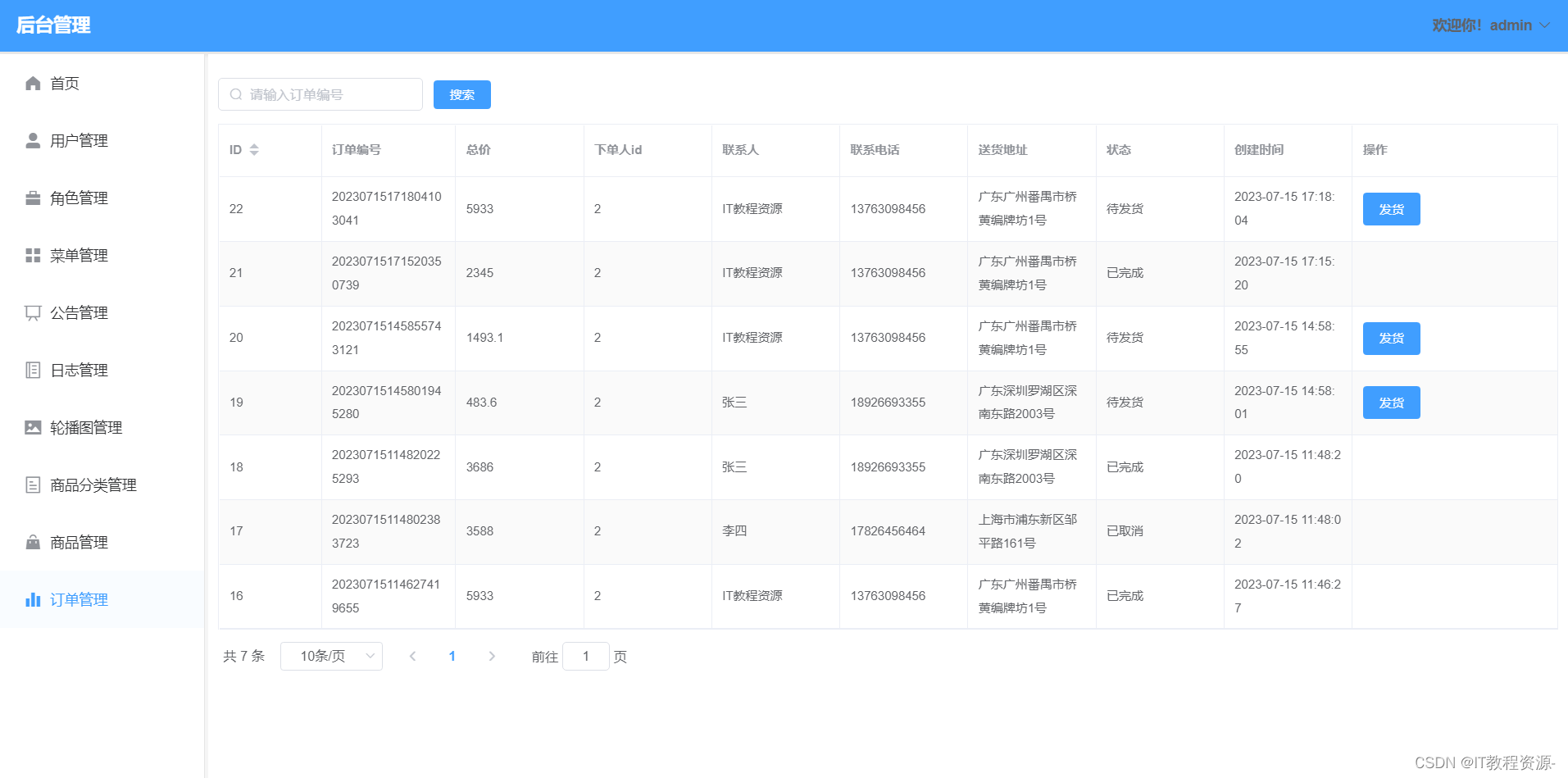The width and height of the screenshot is (1568, 778).
Task: Select page number 1 in pagination
Action: point(452,657)
